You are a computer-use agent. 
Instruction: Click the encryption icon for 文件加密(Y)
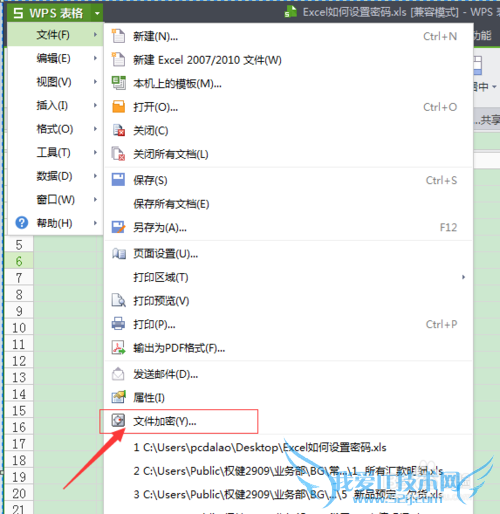click(118, 421)
